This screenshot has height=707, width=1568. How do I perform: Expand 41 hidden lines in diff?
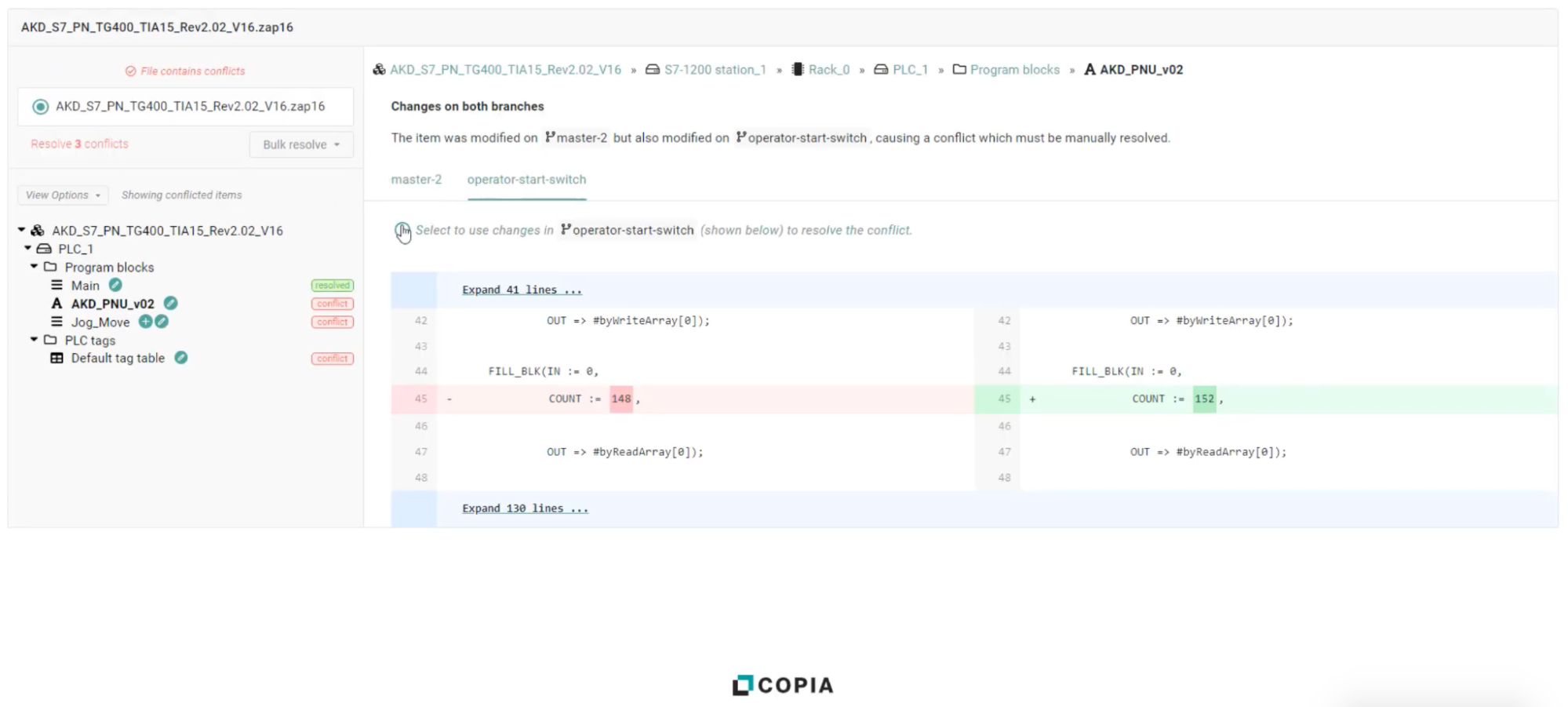point(522,290)
